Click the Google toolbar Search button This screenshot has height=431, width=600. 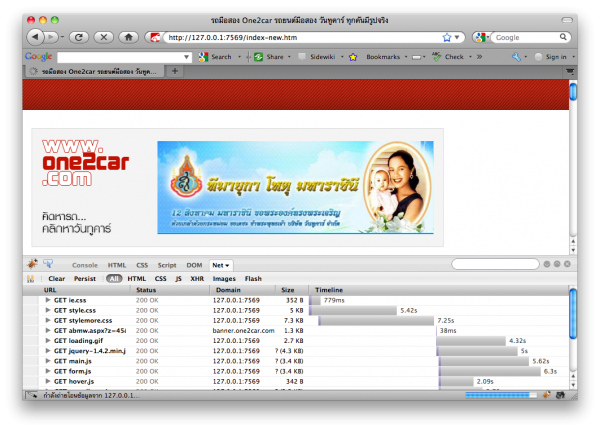click(215, 57)
